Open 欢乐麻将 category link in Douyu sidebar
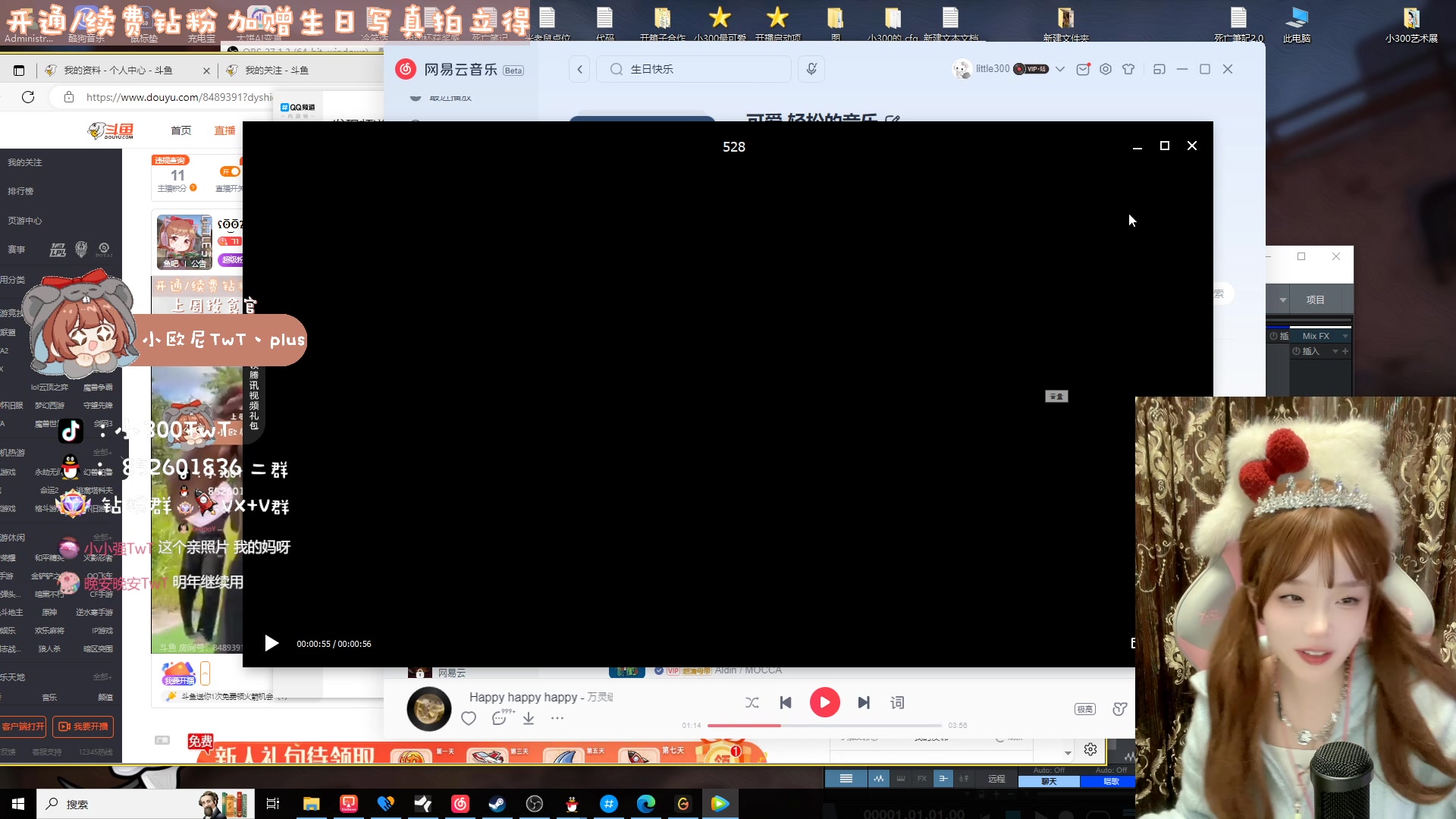1456x819 pixels. point(49,631)
